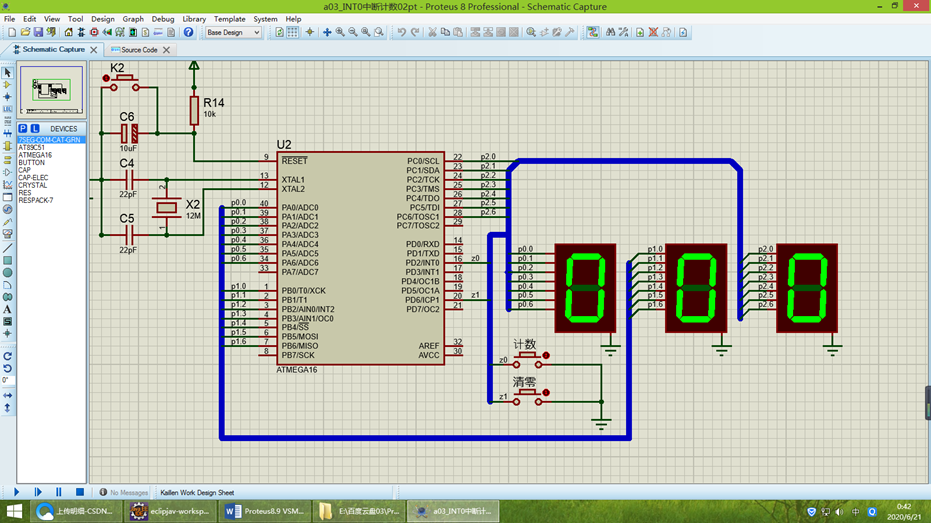
Task: Open the Library menu
Action: click(194, 19)
